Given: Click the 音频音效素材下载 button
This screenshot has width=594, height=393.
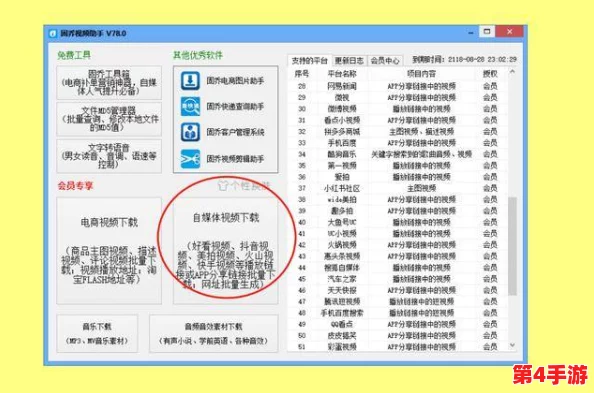Looking at the screenshot, I should (x=214, y=334).
